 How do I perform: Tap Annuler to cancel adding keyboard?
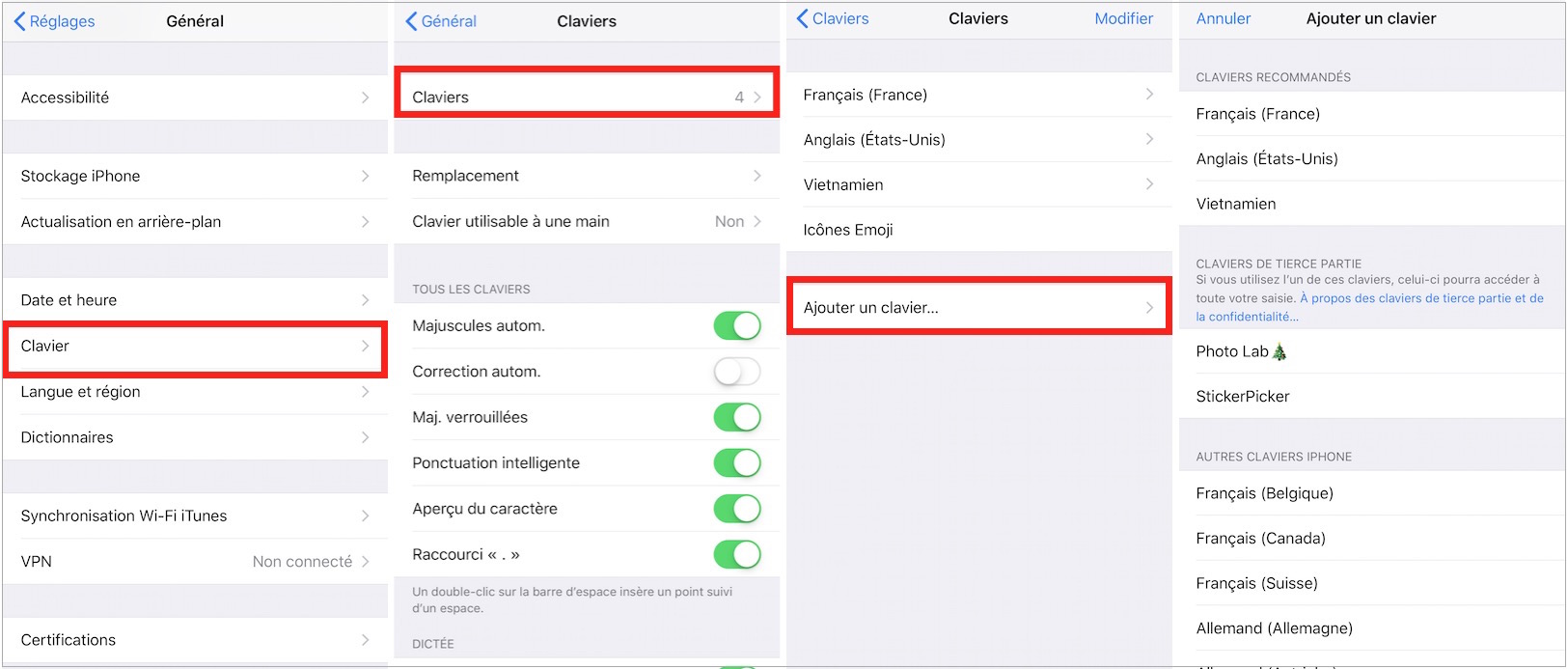1223,18
